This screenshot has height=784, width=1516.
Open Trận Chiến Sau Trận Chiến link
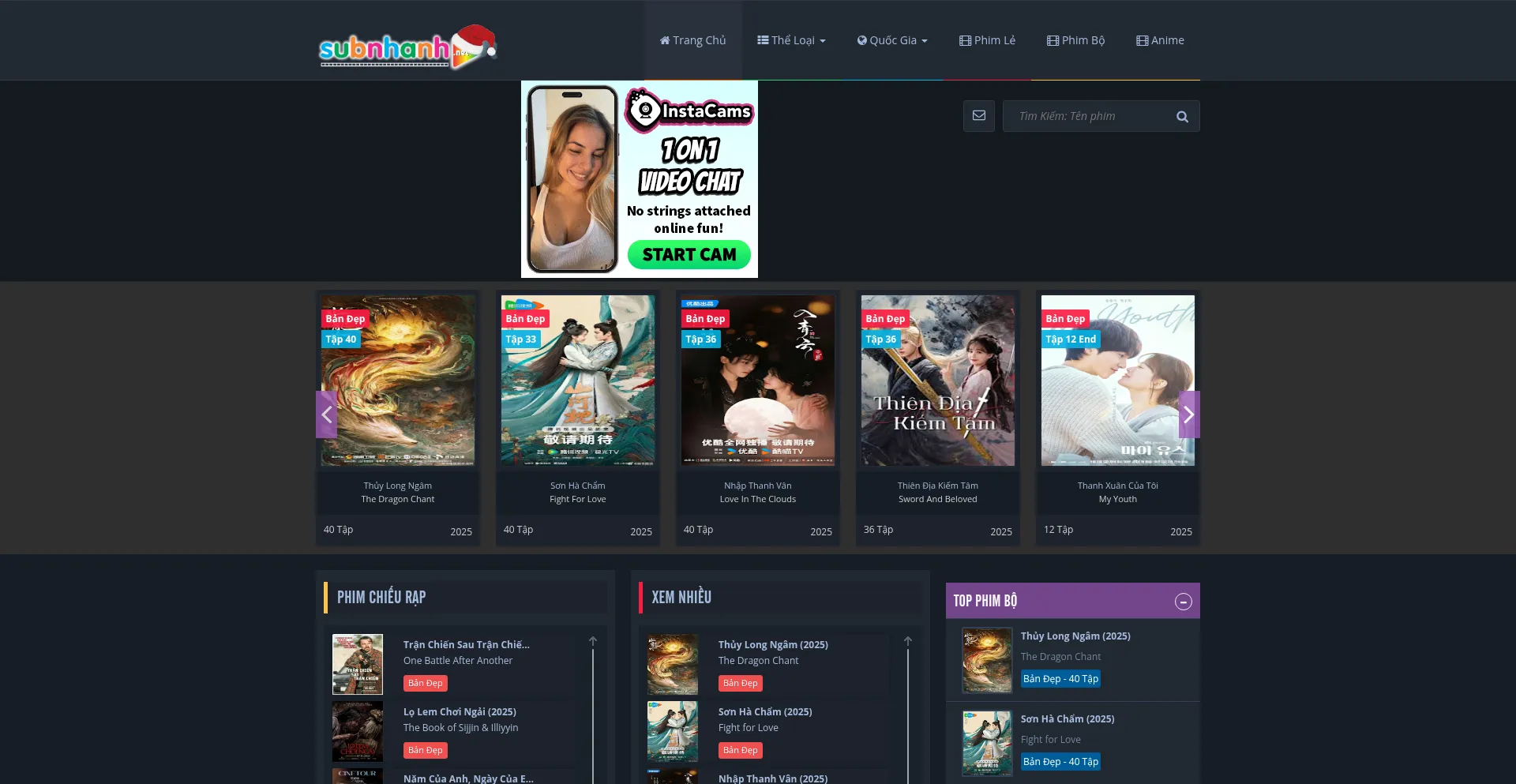click(466, 644)
